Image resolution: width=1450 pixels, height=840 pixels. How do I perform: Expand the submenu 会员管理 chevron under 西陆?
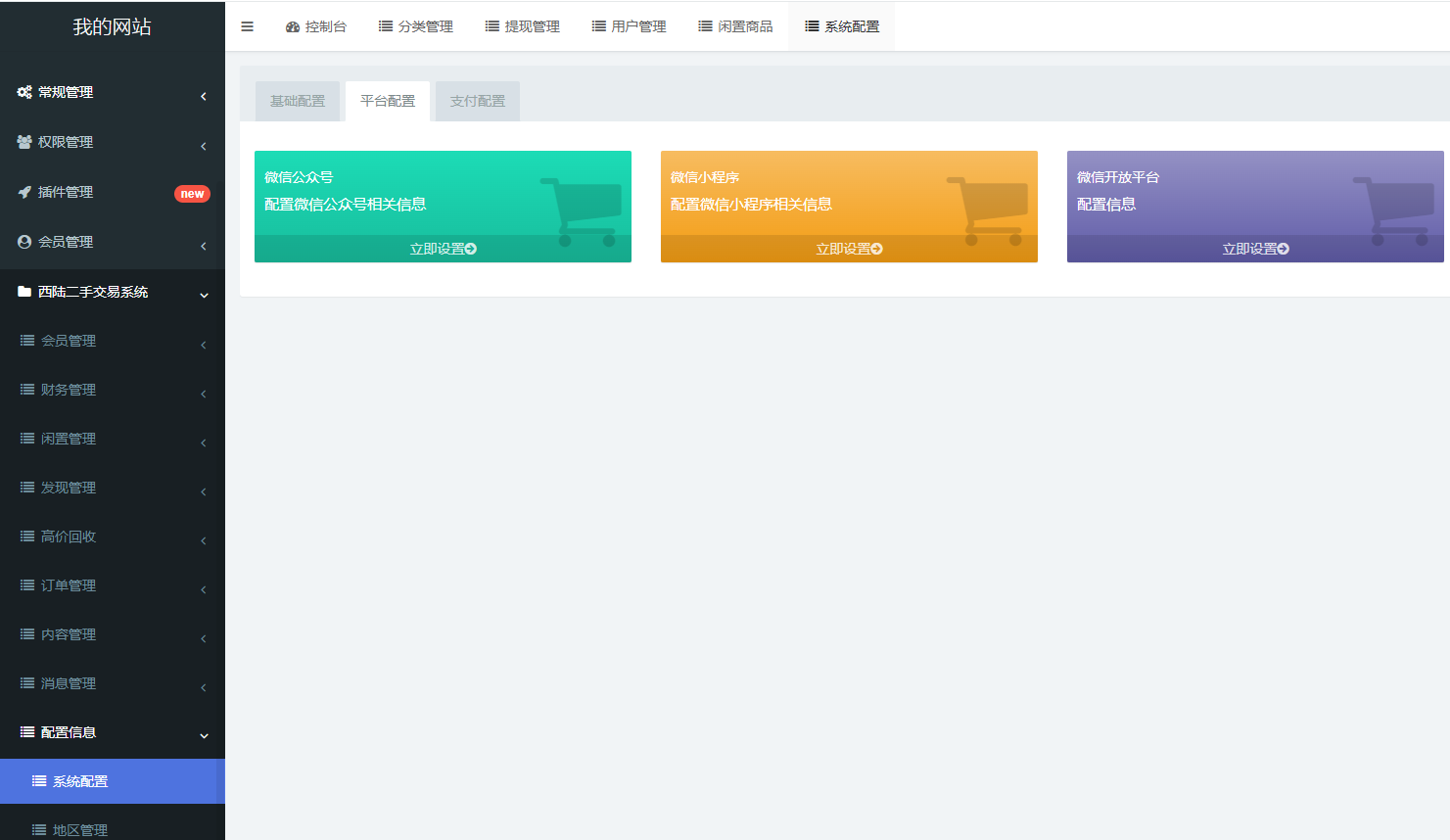pyautogui.click(x=204, y=345)
